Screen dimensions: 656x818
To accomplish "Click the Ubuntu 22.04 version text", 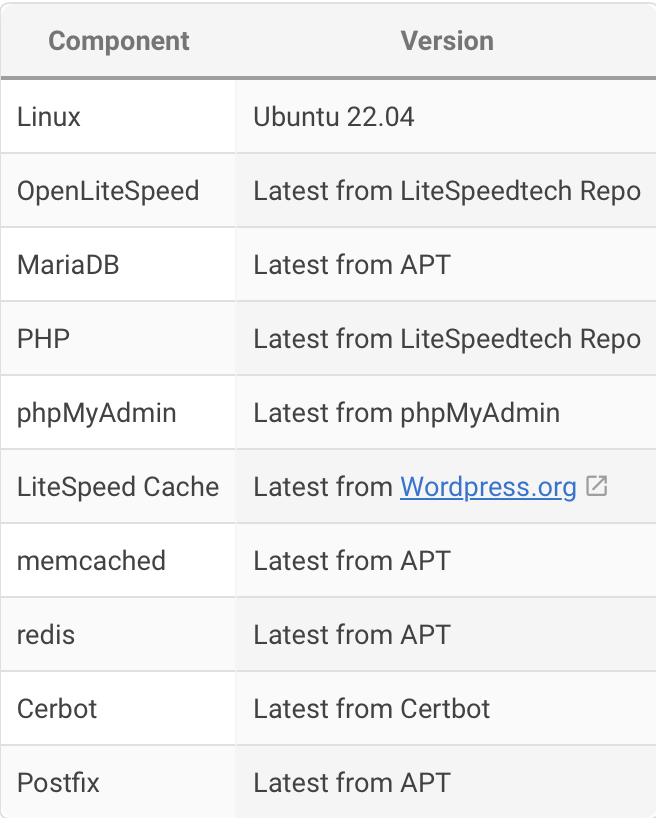I will 334,116.
